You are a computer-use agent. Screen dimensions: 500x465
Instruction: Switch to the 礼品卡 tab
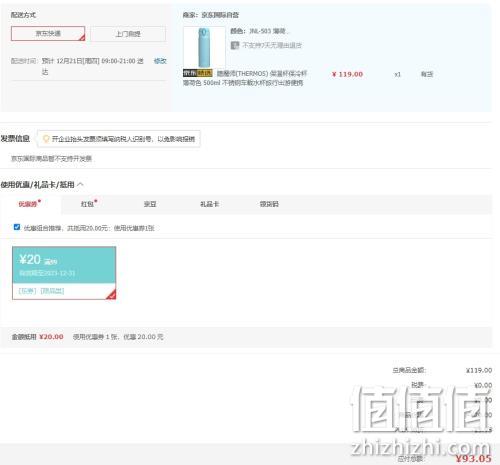pyautogui.click(x=209, y=204)
